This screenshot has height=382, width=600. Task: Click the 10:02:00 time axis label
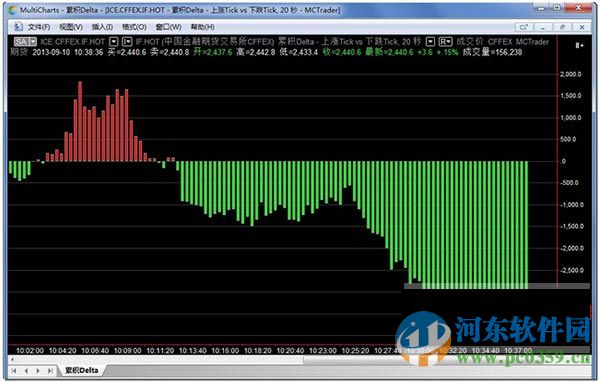30,350
